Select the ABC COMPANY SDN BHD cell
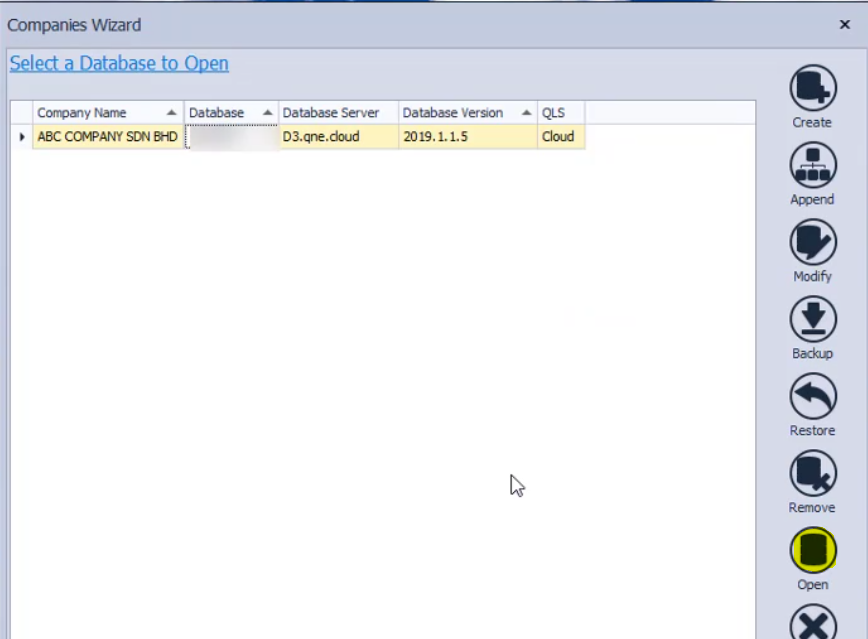Image resolution: width=868 pixels, height=639 pixels. [108, 136]
